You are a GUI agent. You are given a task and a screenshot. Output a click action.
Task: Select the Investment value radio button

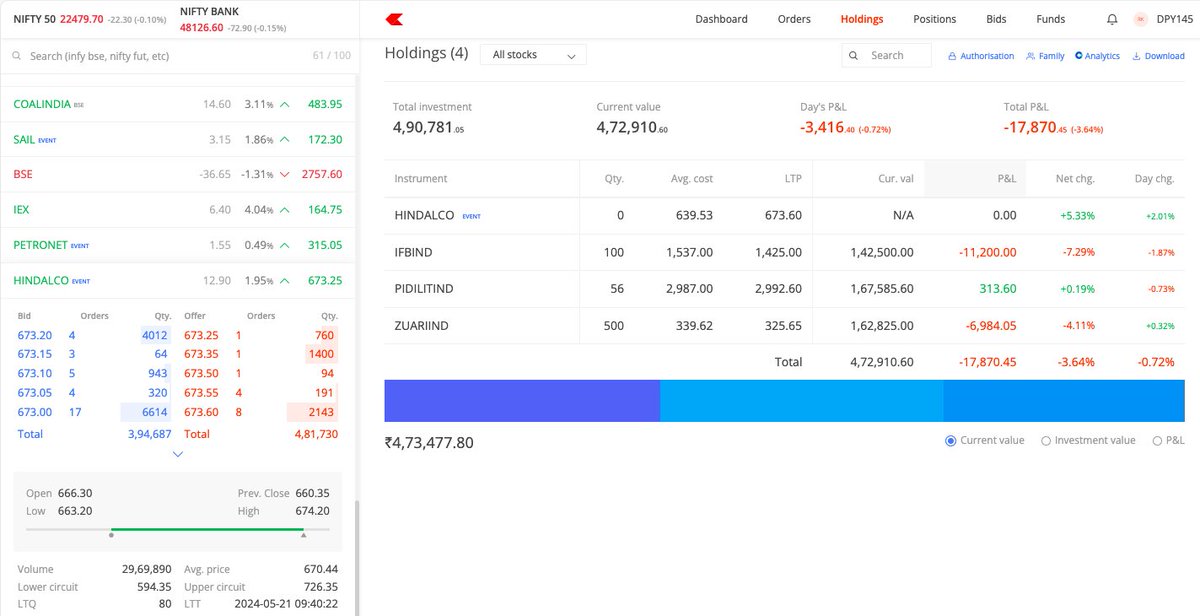[1046, 440]
